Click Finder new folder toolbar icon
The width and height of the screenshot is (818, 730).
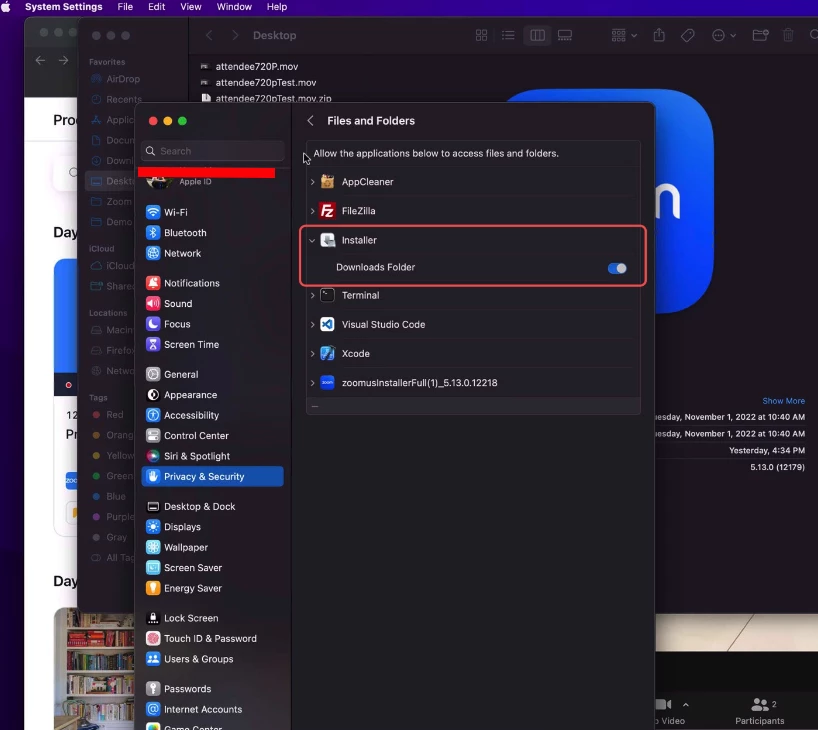click(x=760, y=35)
